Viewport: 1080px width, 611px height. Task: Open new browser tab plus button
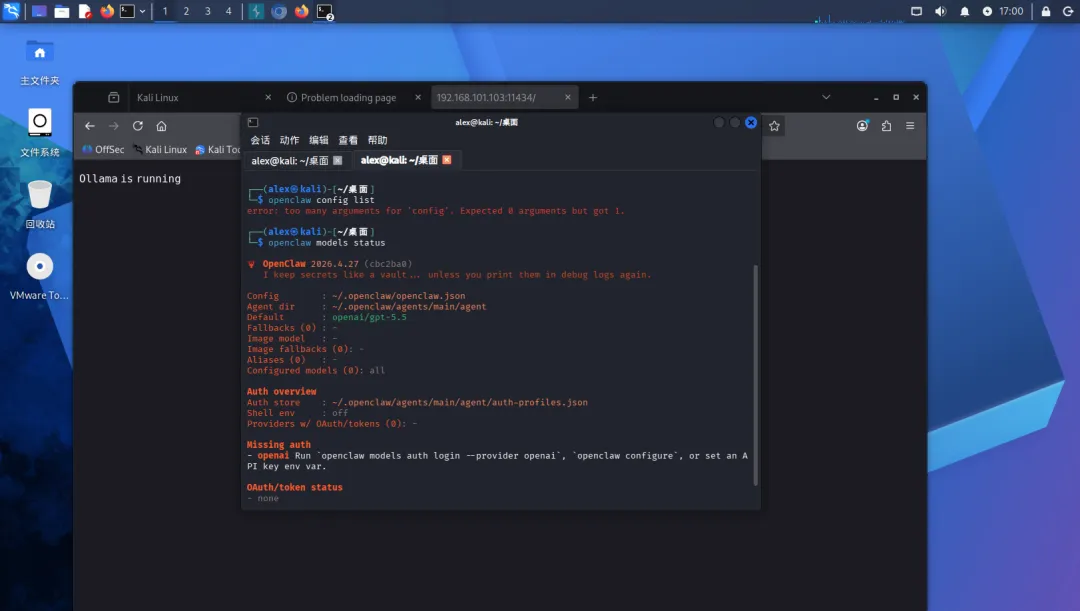(592, 98)
